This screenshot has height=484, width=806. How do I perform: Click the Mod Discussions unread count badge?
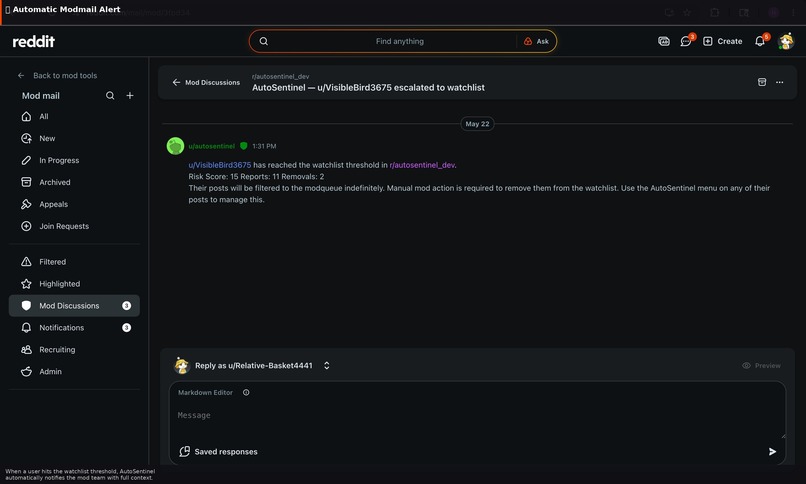(x=126, y=306)
